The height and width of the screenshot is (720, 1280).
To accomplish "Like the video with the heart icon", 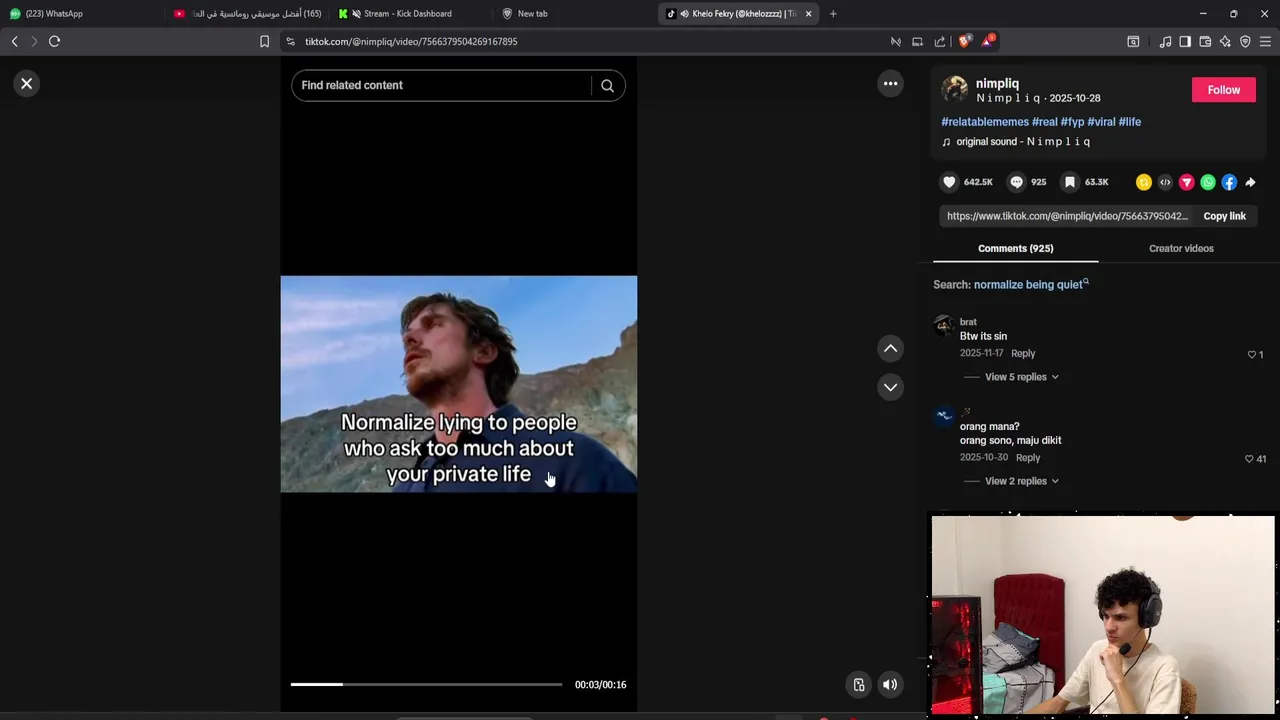I will (949, 182).
